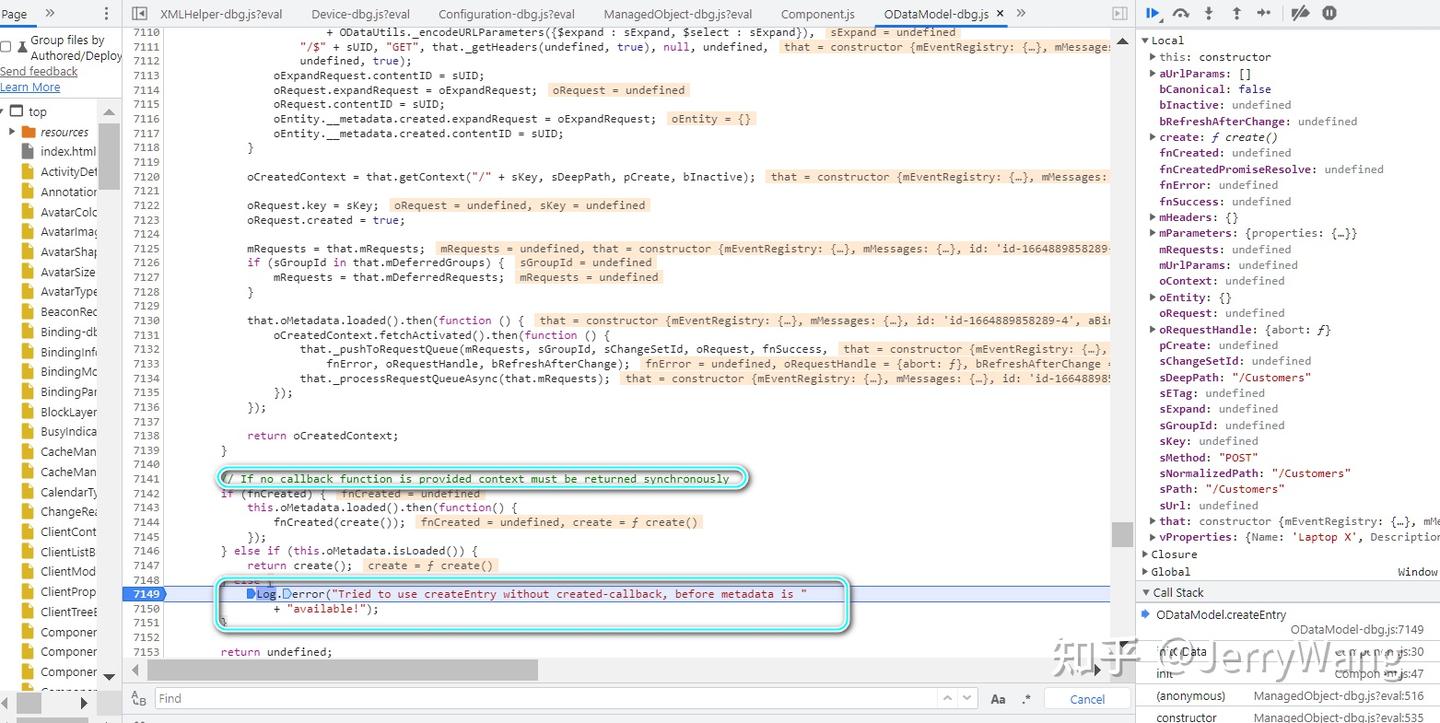Open the ManagedObject-dbg.js?eval tab

[x=677, y=14]
